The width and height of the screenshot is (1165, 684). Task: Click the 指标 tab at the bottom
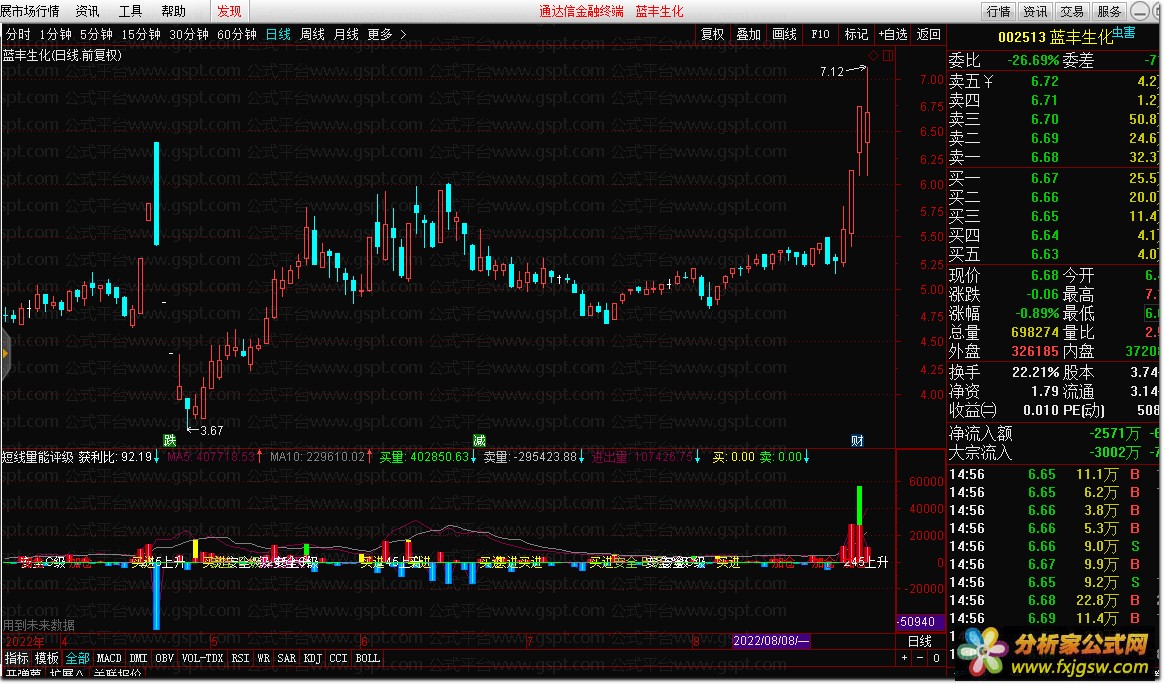(16, 659)
